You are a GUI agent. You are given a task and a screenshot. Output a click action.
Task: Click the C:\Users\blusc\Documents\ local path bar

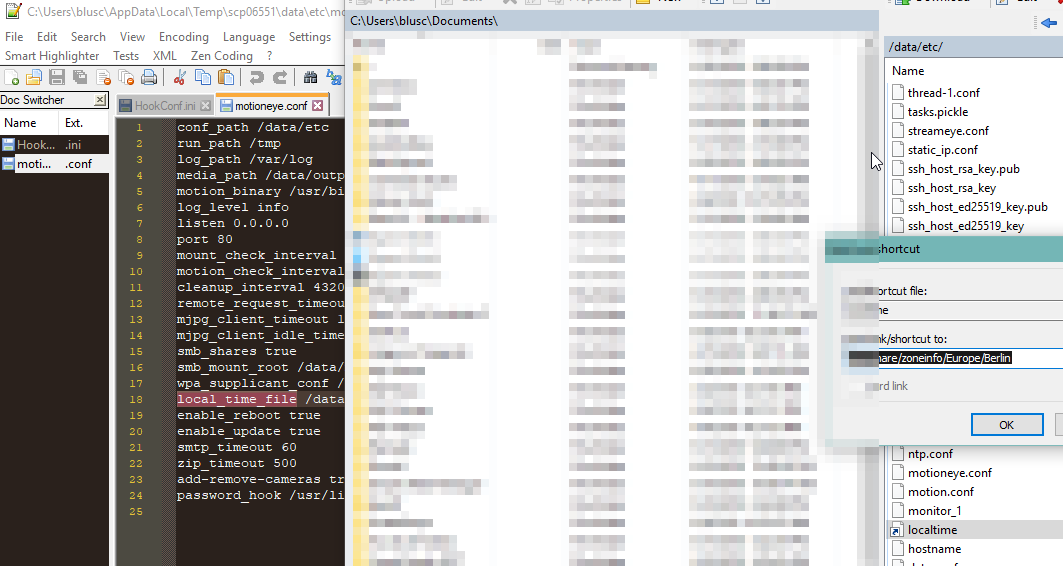(x=612, y=21)
